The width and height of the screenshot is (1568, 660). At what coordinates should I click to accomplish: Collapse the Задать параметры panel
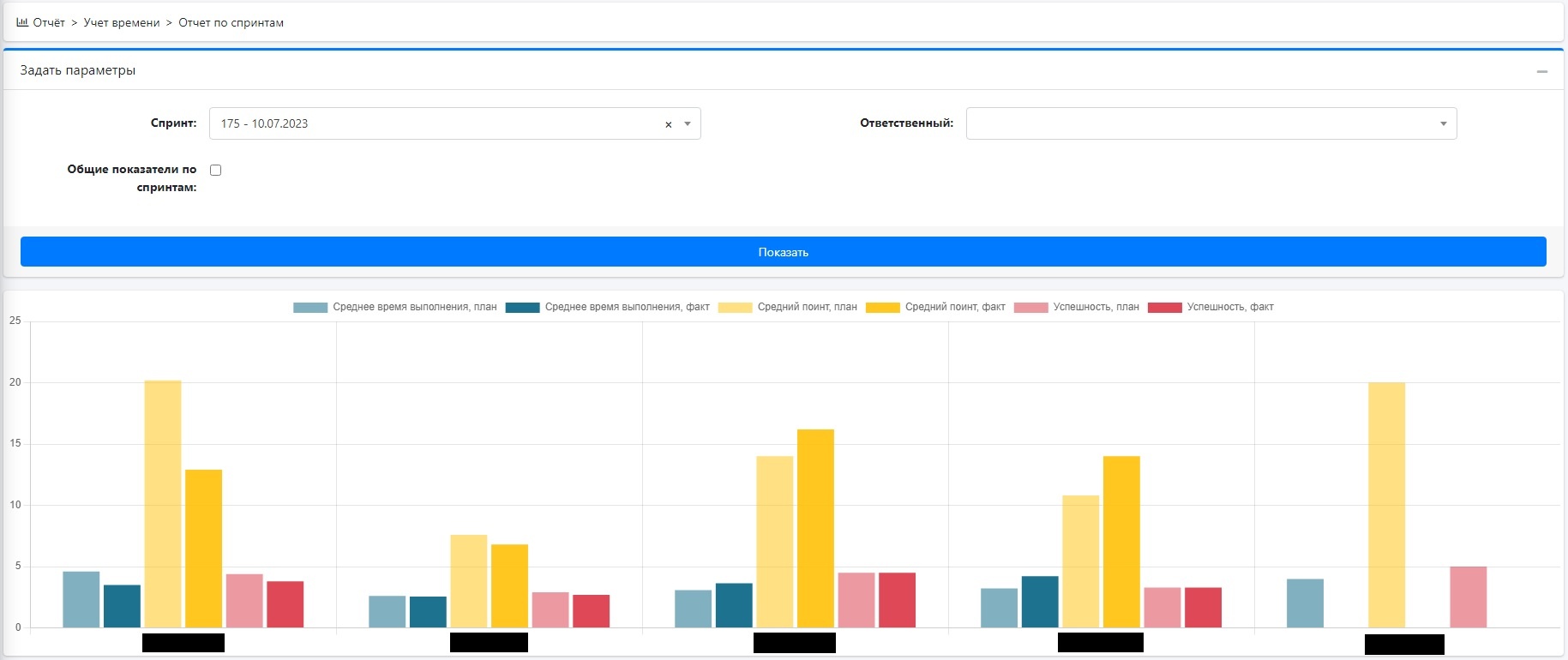tap(1542, 71)
